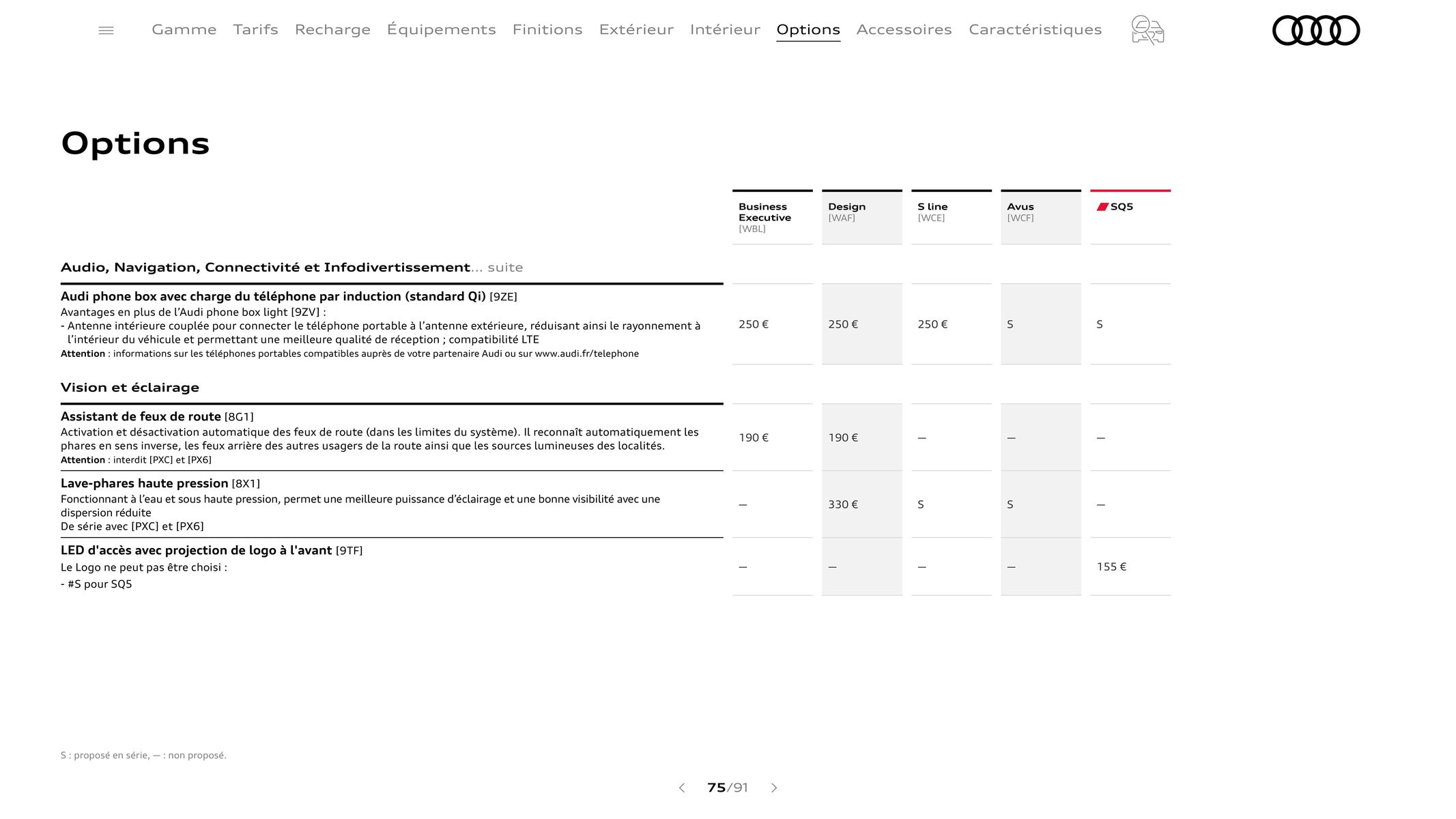
Task: Click the Avus [WCF] column header
Action: click(x=1041, y=217)
